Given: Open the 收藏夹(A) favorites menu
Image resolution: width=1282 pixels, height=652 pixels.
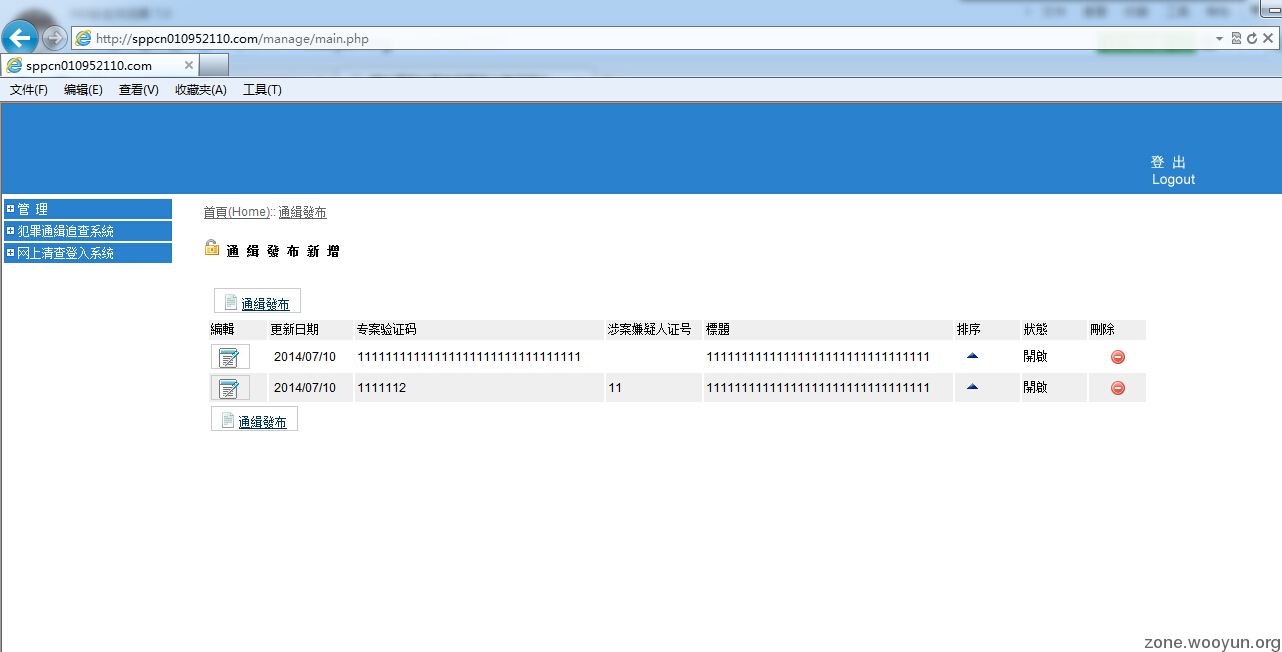Looking at the screenshot, I should (201, 90).
